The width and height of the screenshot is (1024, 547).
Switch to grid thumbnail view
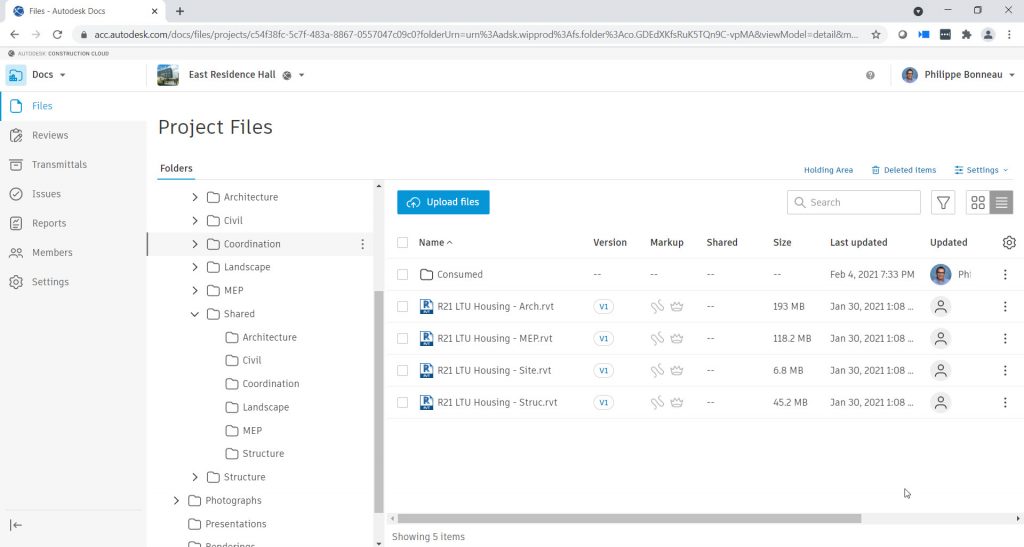[x=978, y=203]
